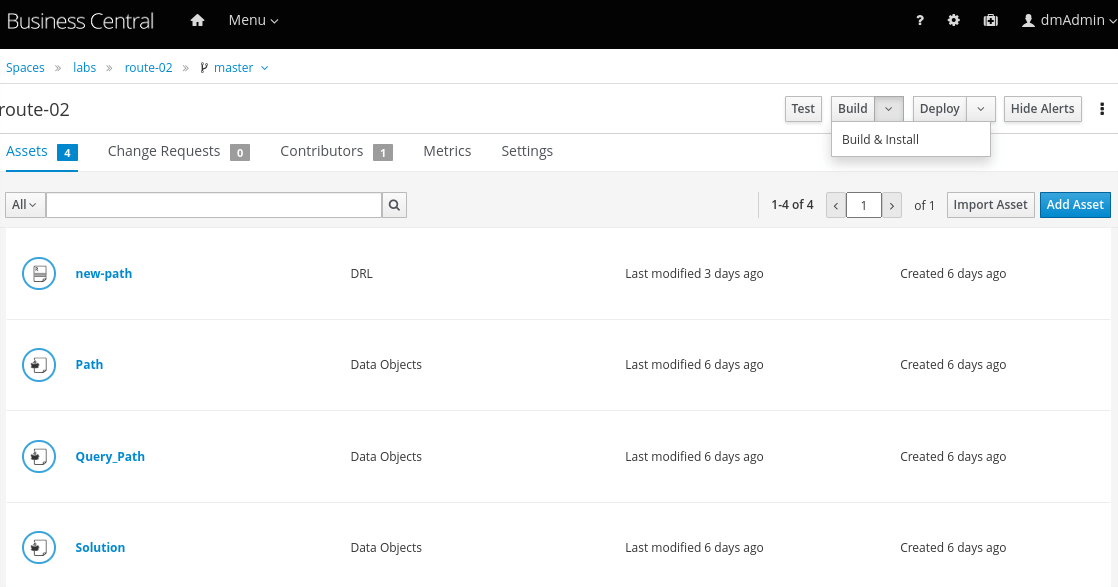1118x587 pixels.
Task: Click the new-path DRL file icon
Action: pyautogui.click(x=39, y=274)
